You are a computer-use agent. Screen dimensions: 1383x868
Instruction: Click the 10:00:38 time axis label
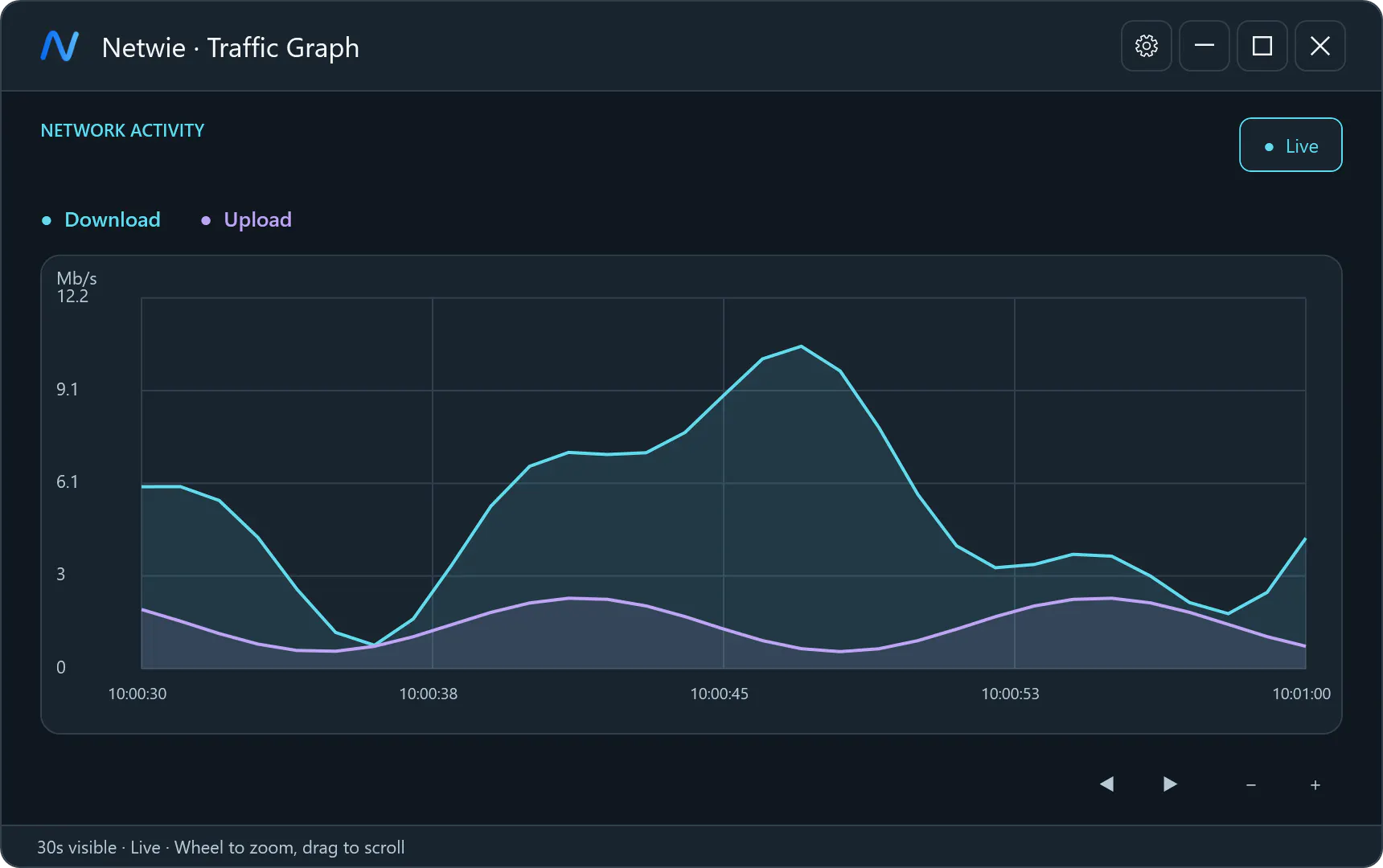pos(428,694)
